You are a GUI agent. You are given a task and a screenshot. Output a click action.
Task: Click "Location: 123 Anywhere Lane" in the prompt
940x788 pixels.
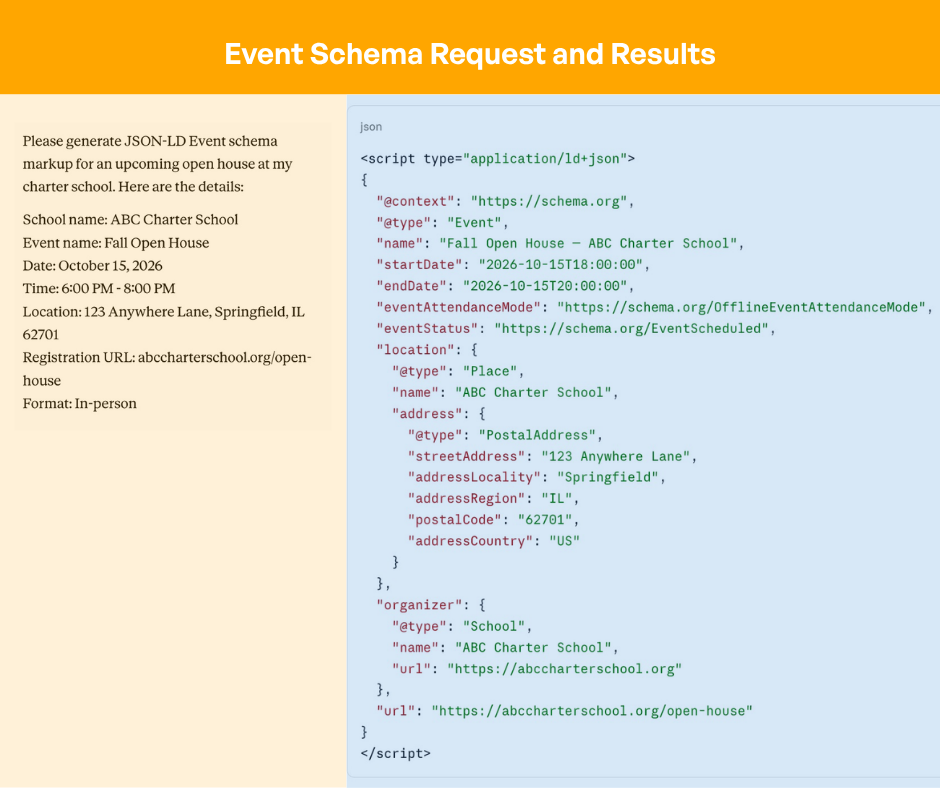click(164, 323)
